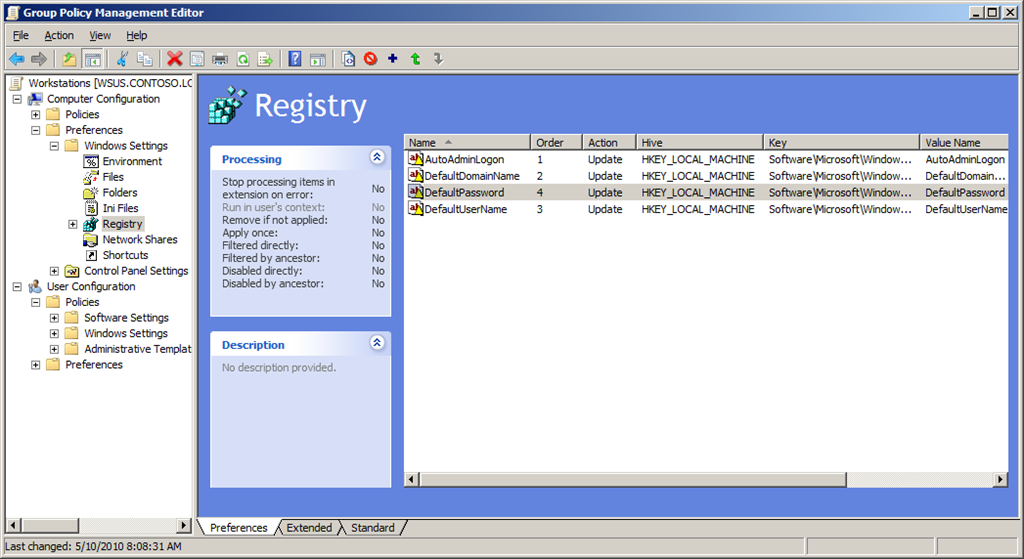Image resolution: width=1024 pixels, height=559 pixels.
Task: Select the AutoAdminLogon registry item
Action: coord(464,159)
